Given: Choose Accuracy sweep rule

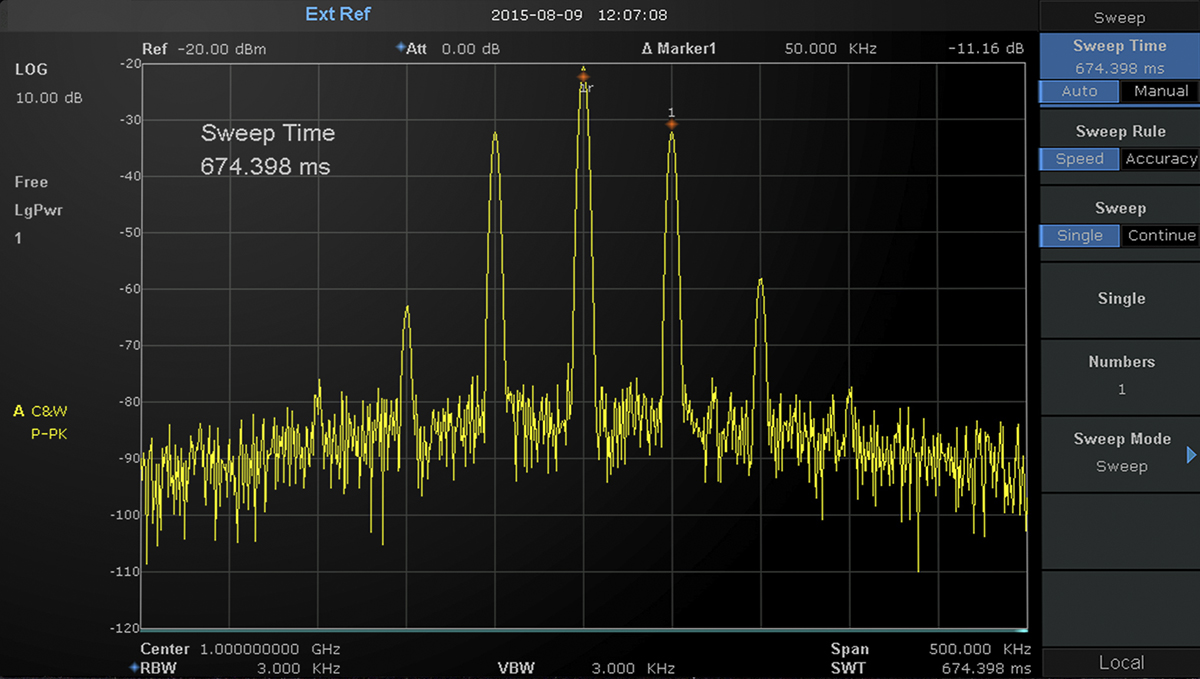Looking at the screenshot, I should coord(1160,159).
